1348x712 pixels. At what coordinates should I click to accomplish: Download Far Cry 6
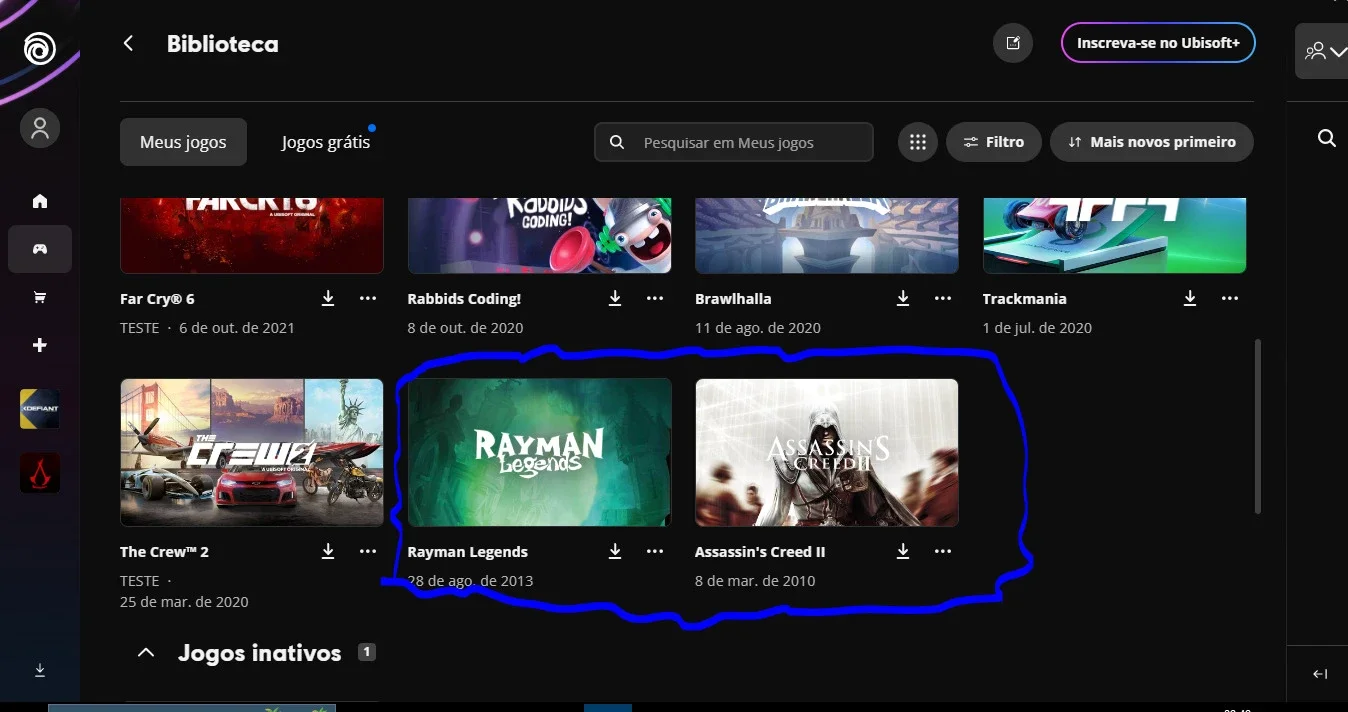tap(328, 298)
